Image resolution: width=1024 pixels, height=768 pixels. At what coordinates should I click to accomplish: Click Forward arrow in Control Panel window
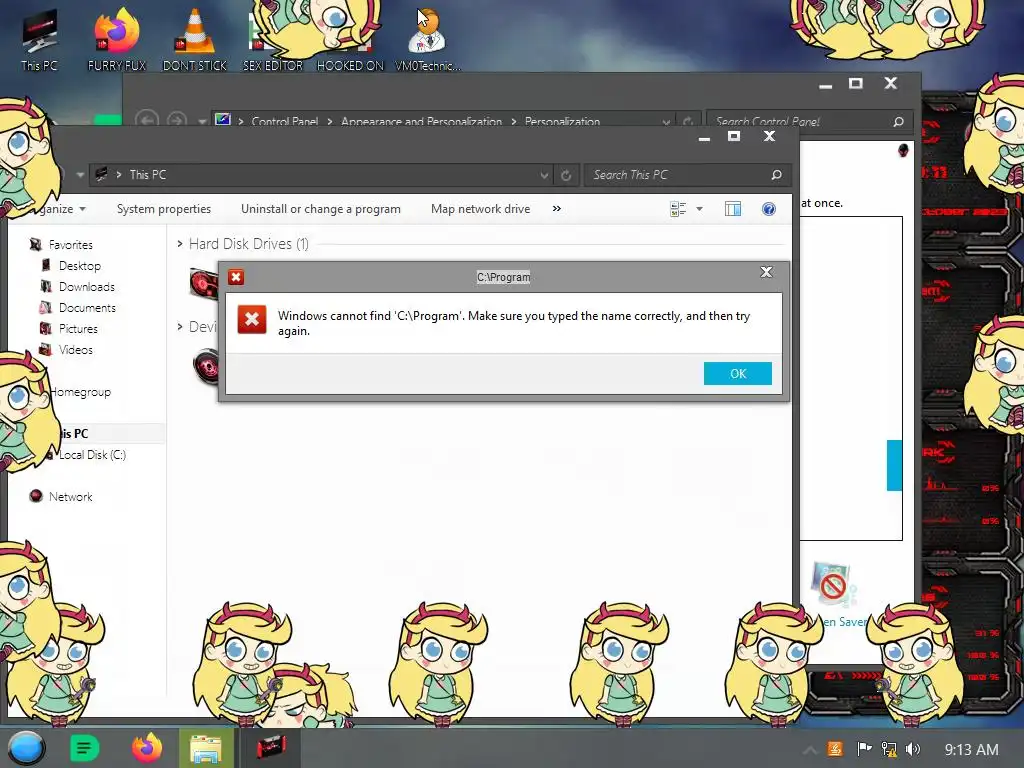(x=176, y=120)
